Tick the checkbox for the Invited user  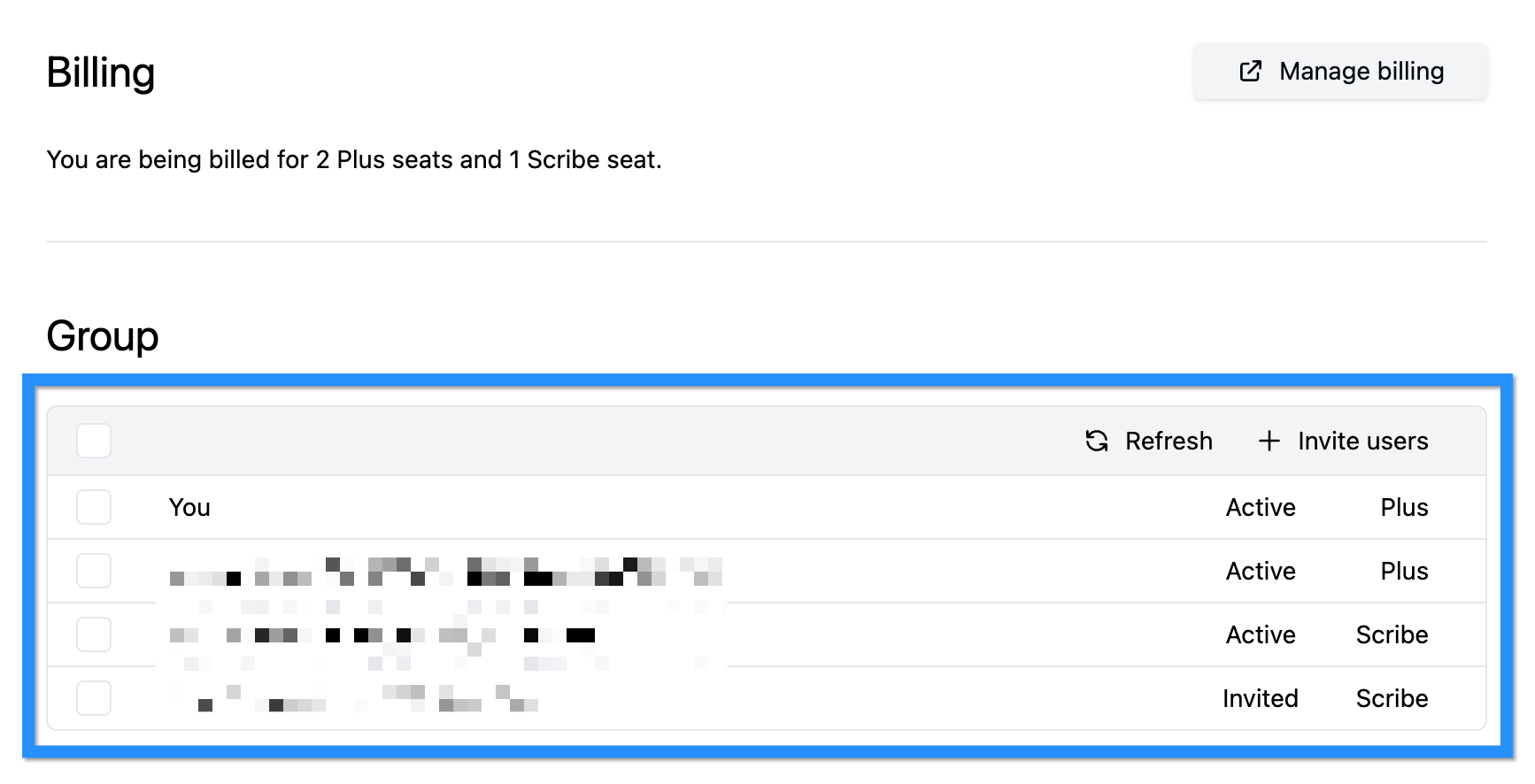point(94,698)
